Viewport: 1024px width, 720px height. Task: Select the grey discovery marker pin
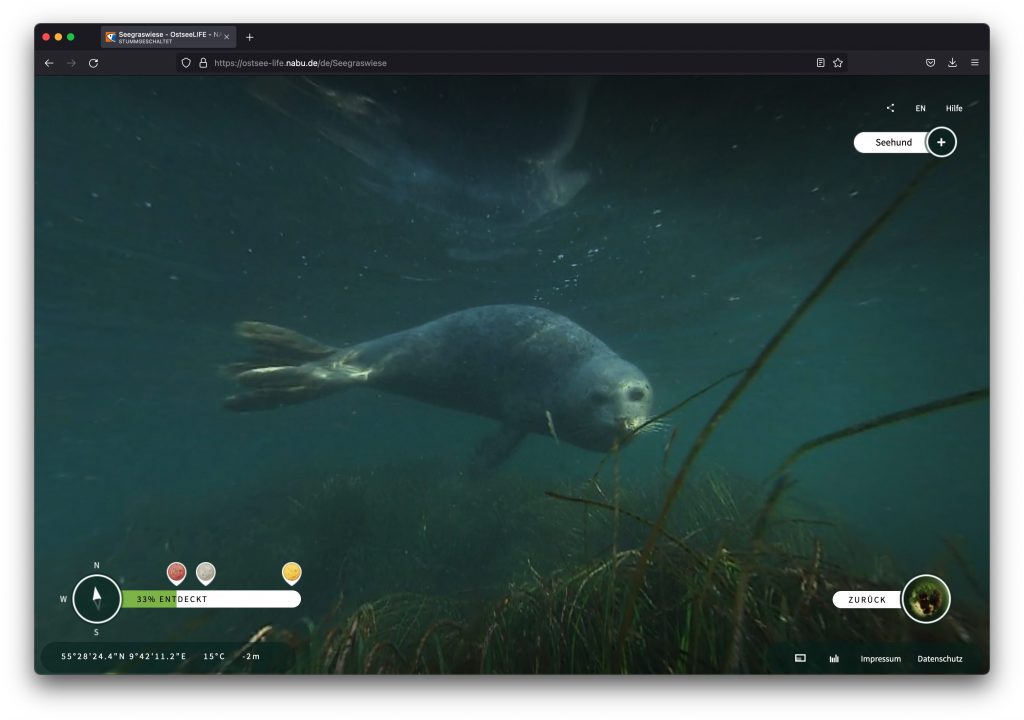[206, 573]
